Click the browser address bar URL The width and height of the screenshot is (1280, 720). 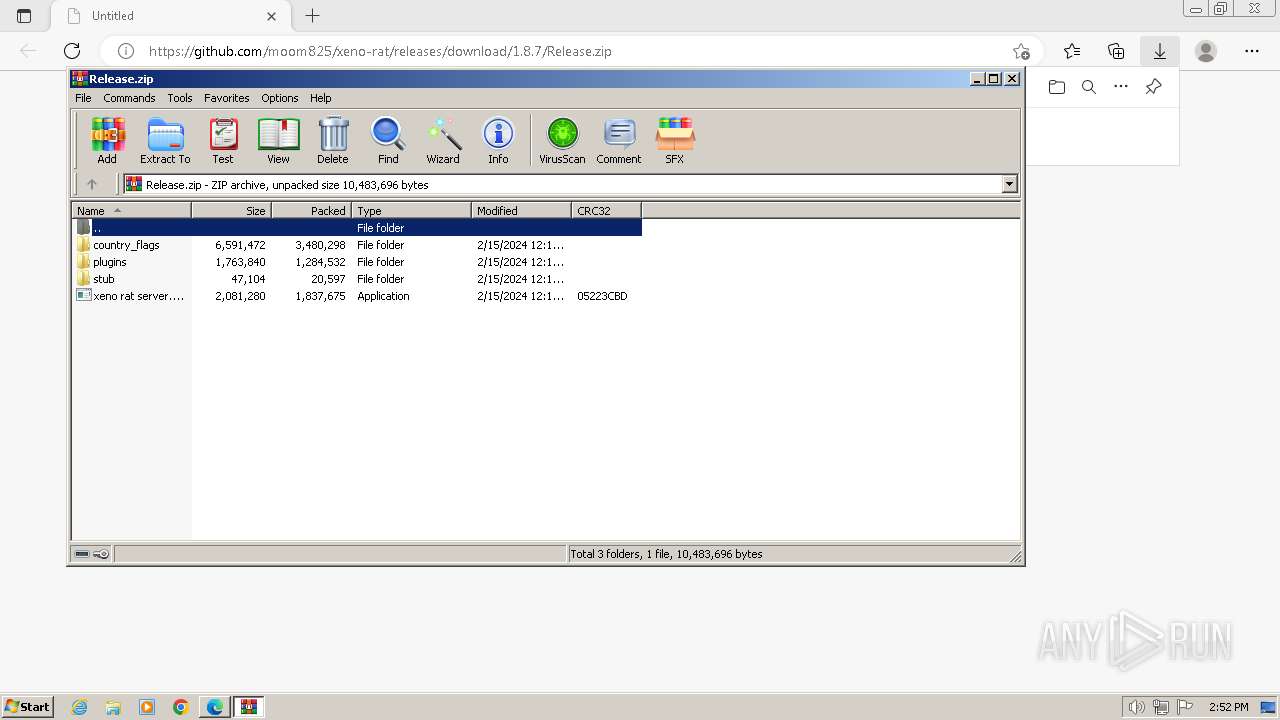point(380,51)
